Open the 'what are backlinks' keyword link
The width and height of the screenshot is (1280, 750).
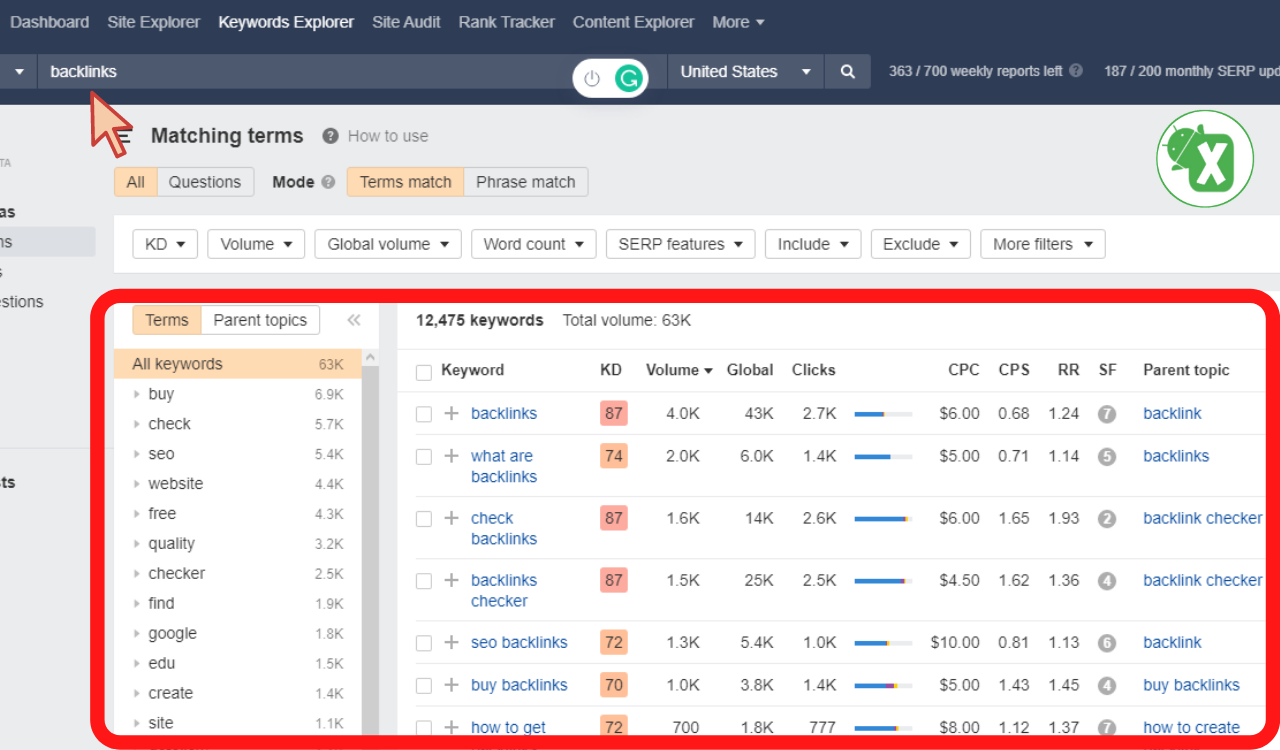point(504,466)
